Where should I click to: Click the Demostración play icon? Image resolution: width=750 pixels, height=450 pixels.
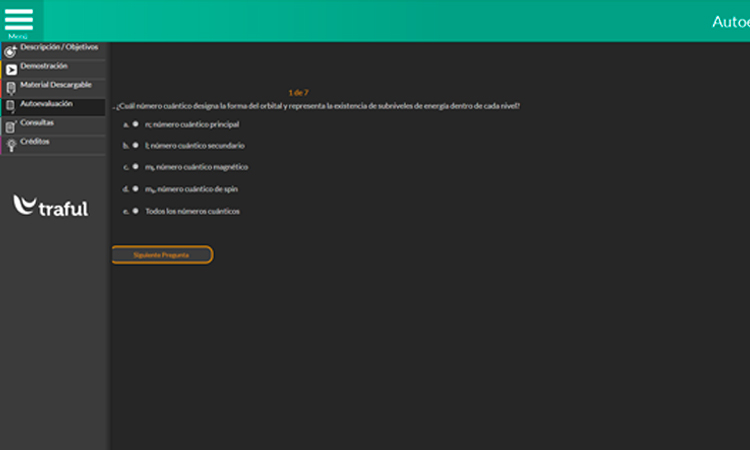tap(11, 70)
